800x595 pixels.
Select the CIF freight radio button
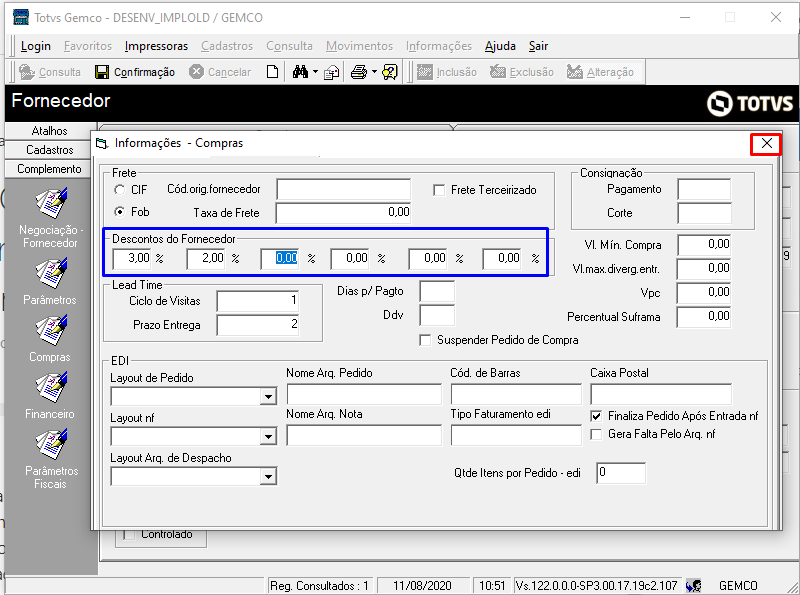coord(119,190)
